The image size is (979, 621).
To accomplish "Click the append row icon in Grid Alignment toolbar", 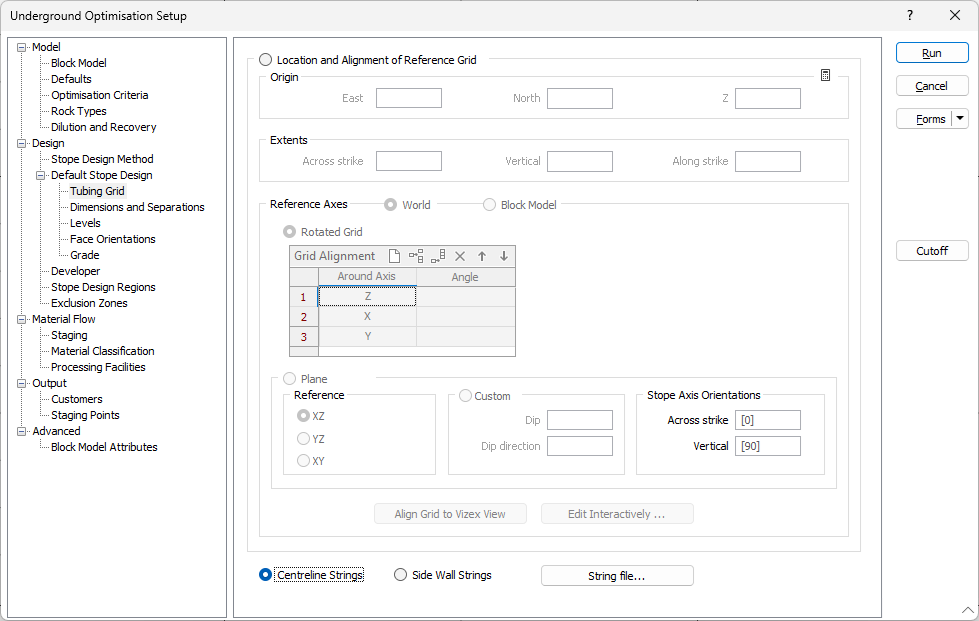I will click(438, 256).
